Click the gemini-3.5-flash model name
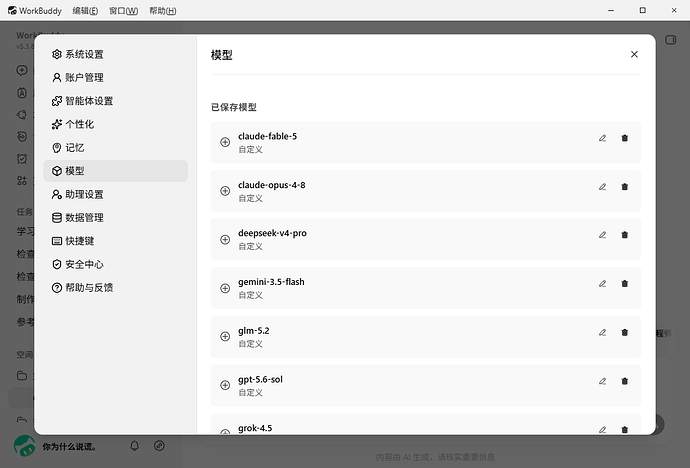 271,282
